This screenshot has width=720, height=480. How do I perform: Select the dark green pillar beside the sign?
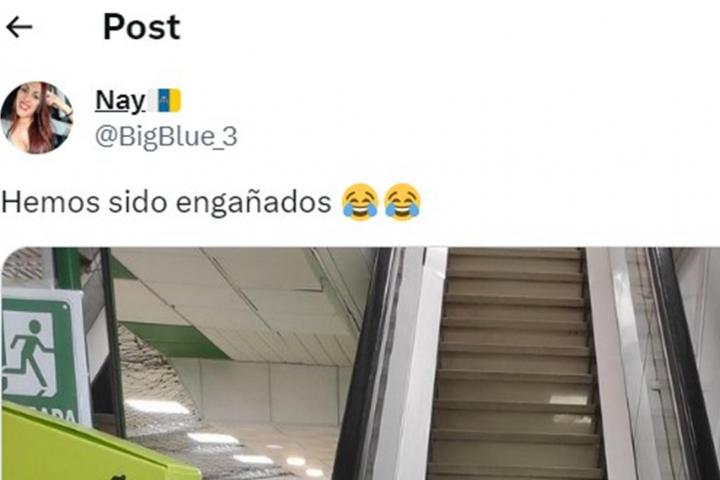113,342
